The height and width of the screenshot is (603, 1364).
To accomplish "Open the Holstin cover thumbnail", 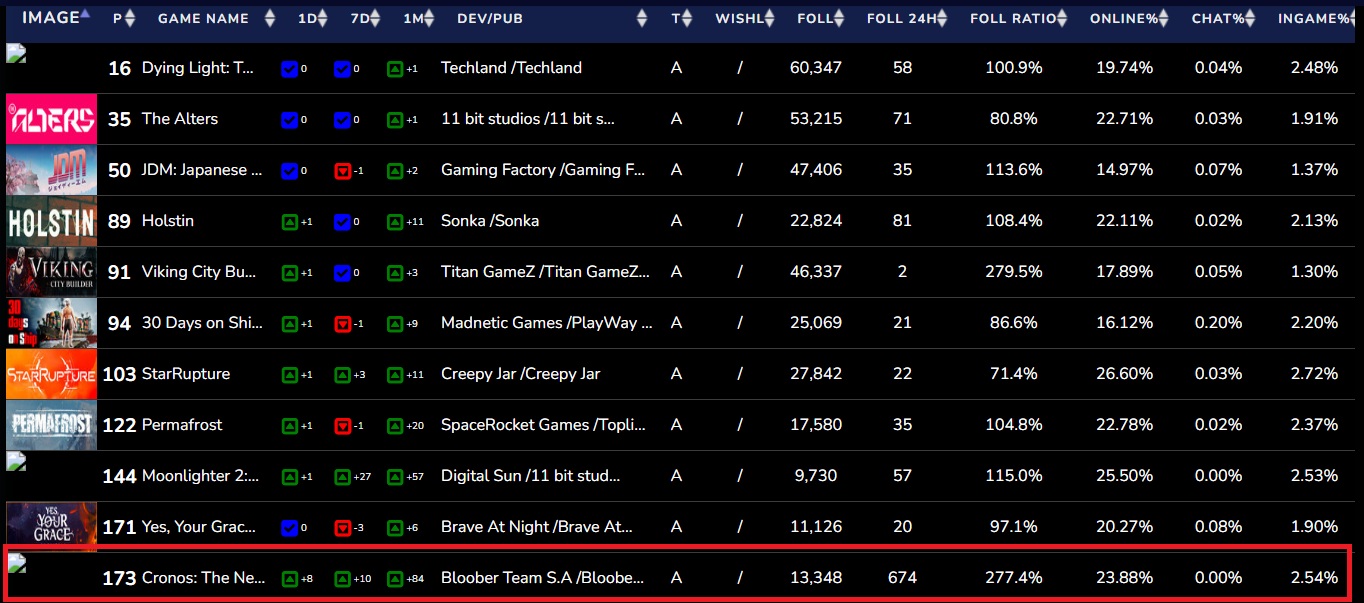I will pyautogui.click(x=52, y=221).
